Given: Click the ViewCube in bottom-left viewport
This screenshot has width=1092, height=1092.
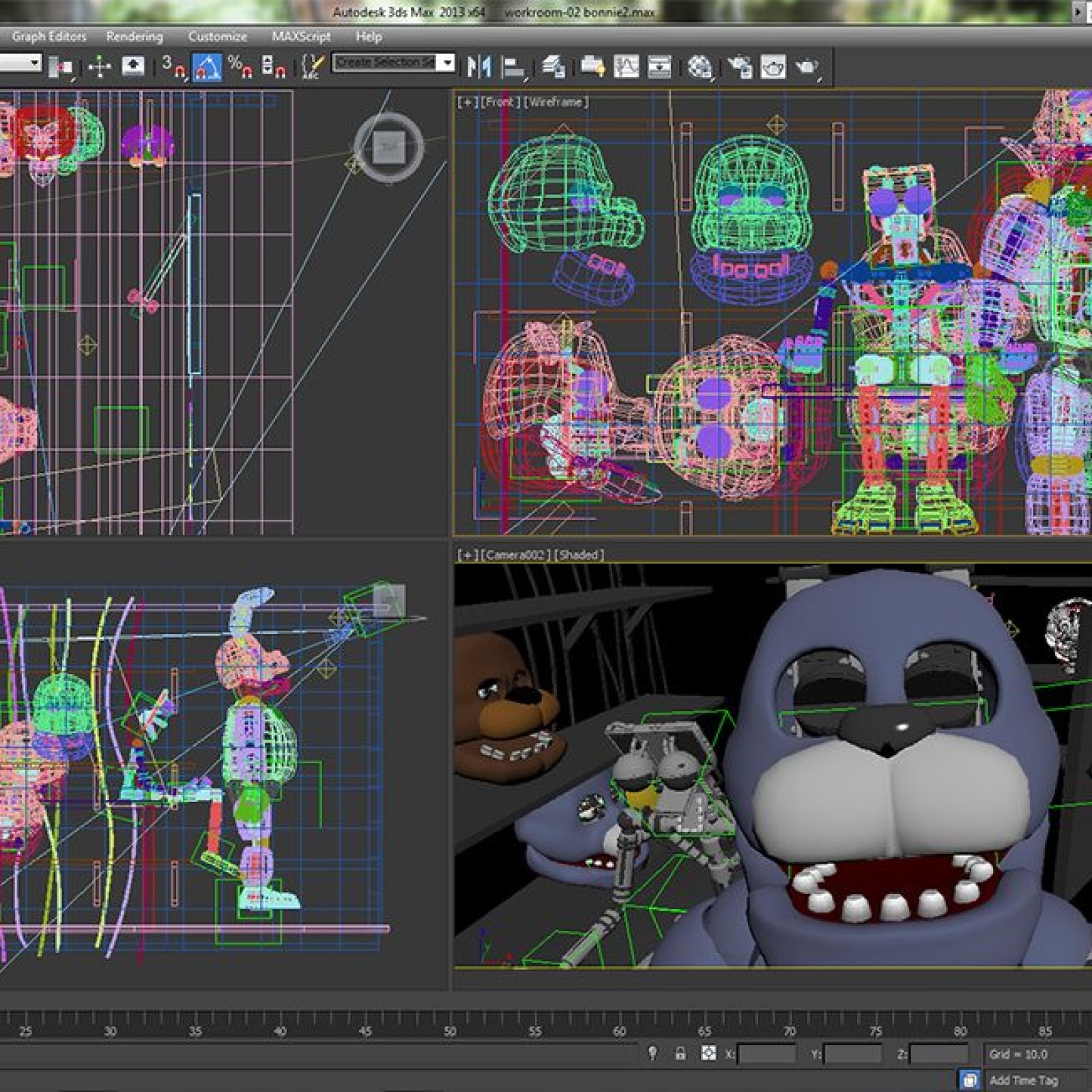Looking at the screenshot, I should coord(389,601).
